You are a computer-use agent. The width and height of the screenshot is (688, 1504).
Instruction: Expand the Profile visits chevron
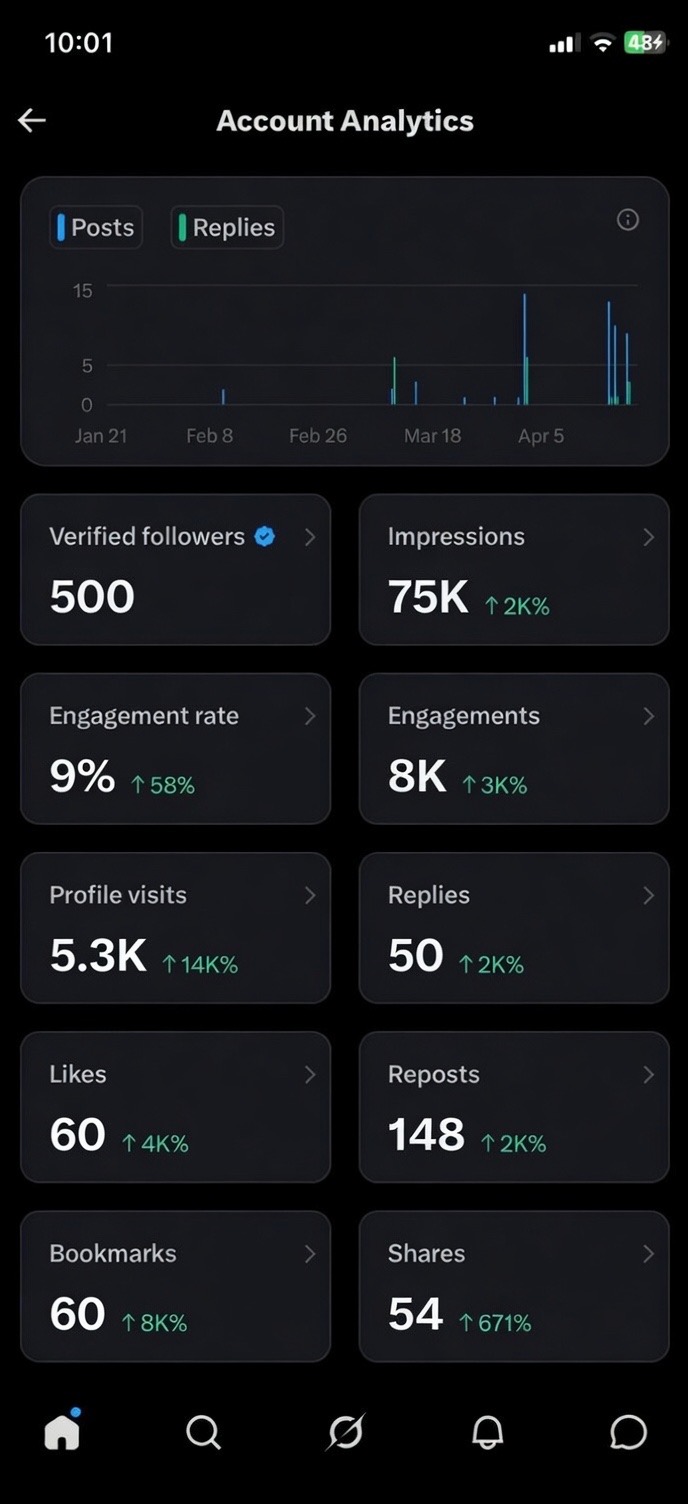[x=310, y=895]
